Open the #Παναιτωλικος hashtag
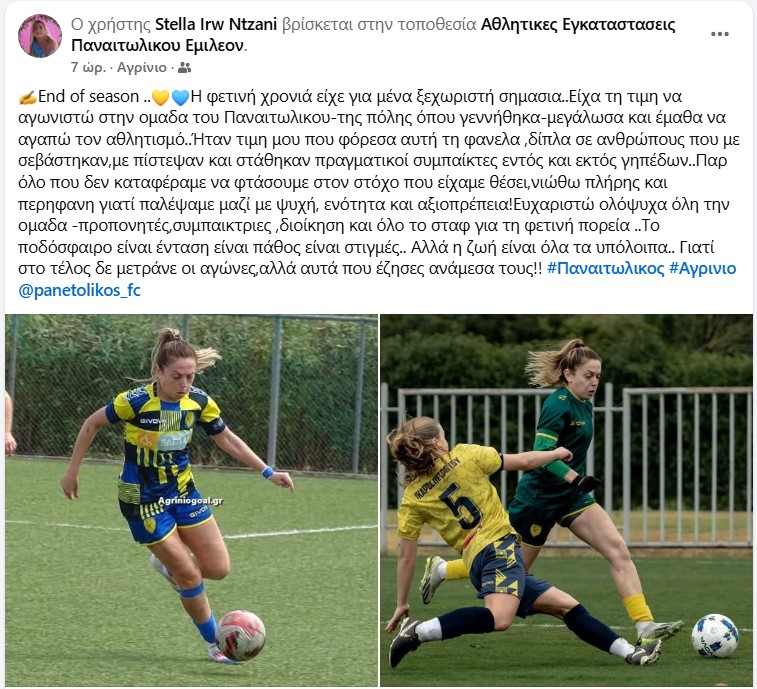The width and height of the screenshot is (757, 689). [605, 268]
